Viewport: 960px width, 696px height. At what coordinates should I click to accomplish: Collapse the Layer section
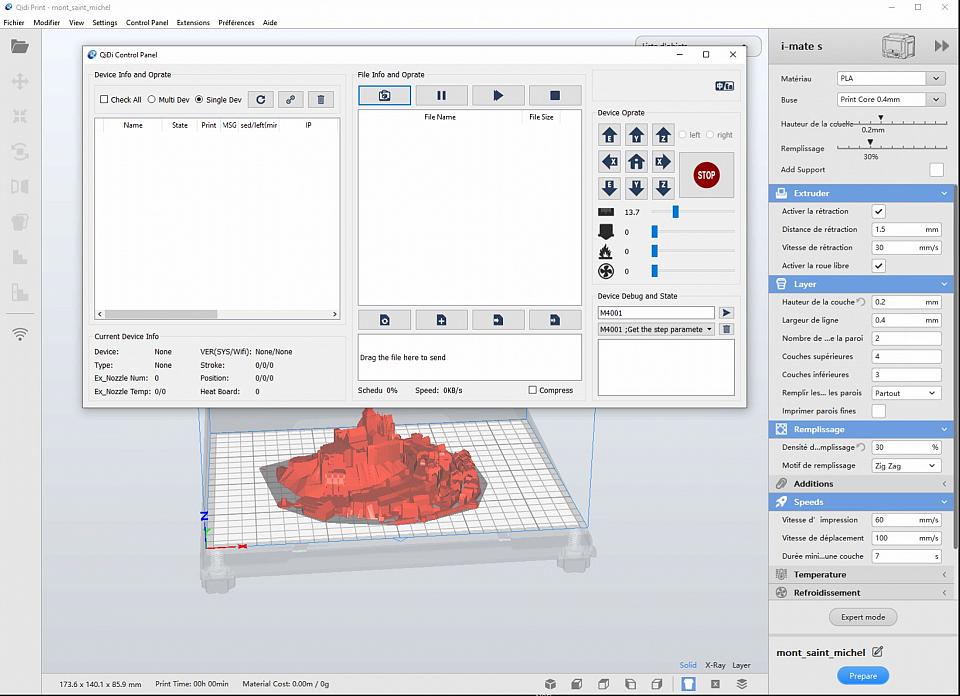[861, 284]
